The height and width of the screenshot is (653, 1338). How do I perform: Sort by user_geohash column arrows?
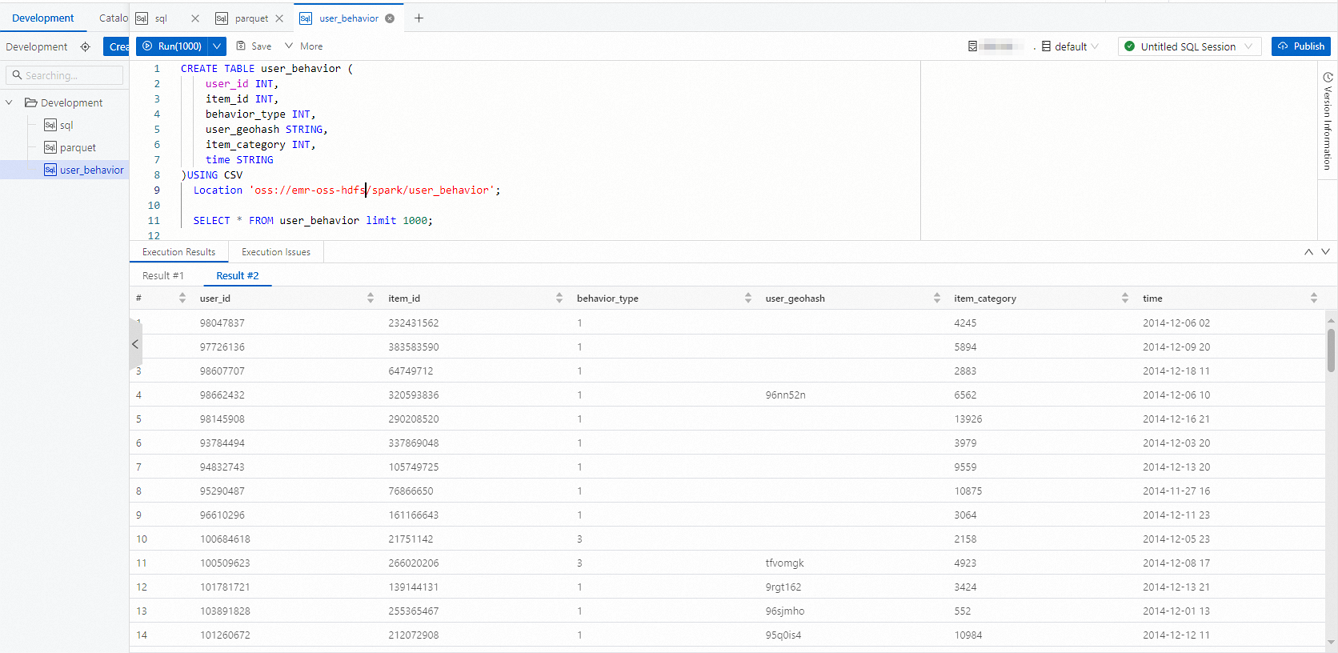[x=937, y=298]
